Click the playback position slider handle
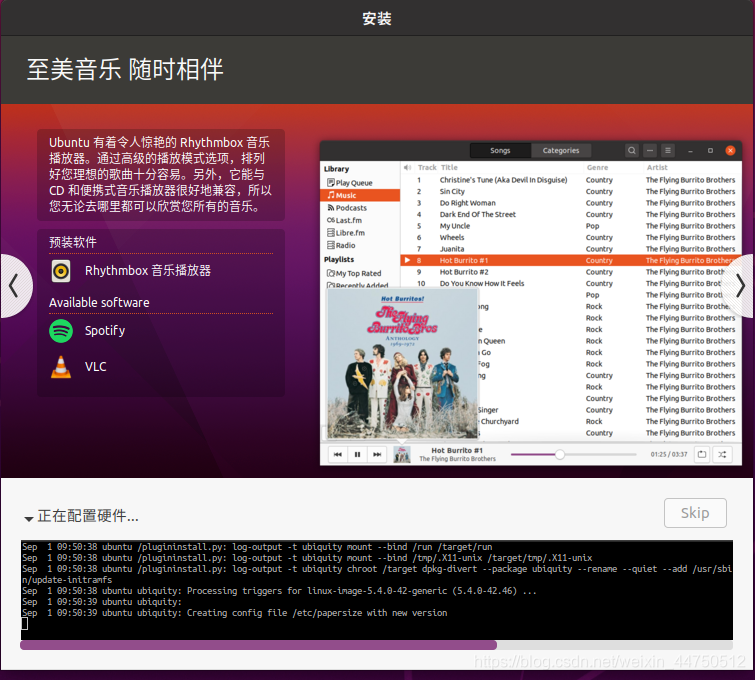This screenshot has height=680, width=755. [560, 454]
